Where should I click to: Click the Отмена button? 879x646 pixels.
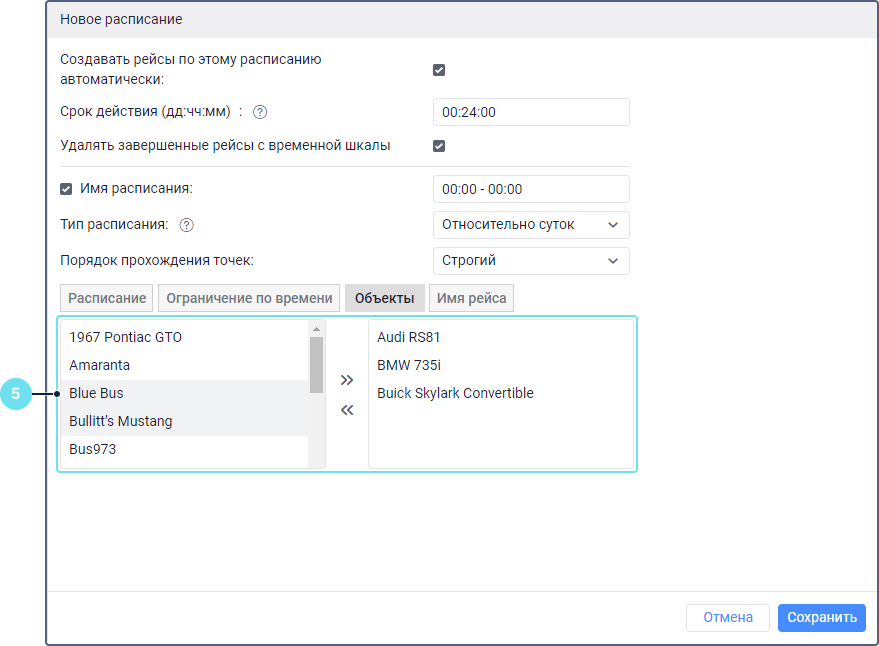point(727,618)
